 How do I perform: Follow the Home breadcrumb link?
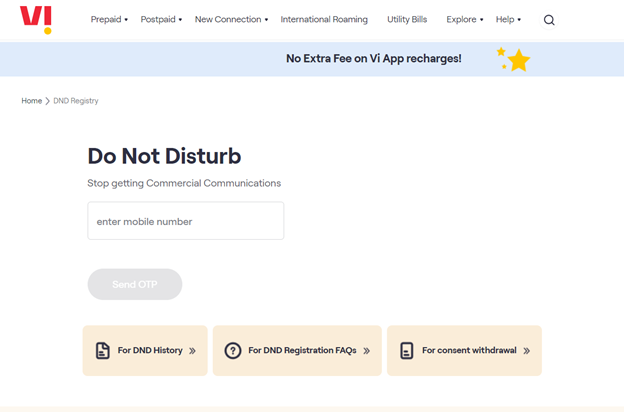click(x=32, y=101)
